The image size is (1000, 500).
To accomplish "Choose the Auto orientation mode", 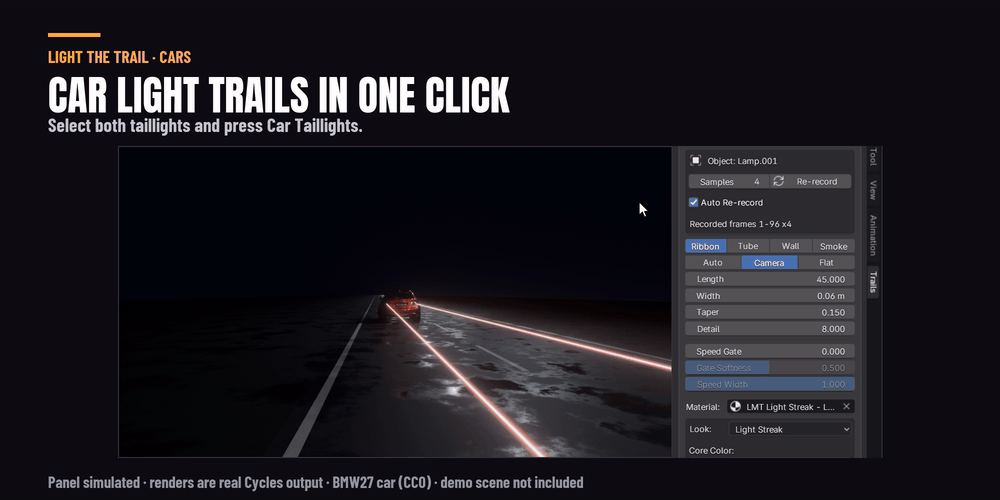I will pos(713,263).
